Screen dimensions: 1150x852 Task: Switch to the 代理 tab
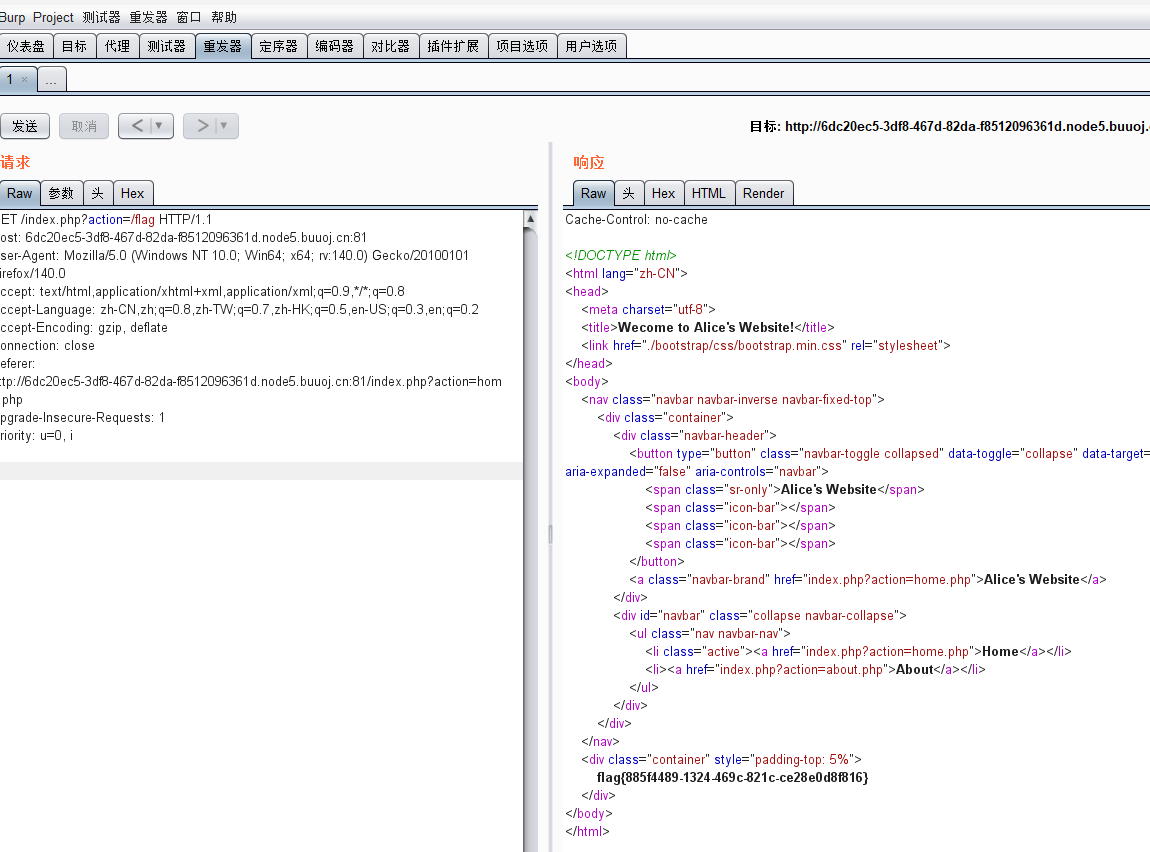click(x=117, y=46)
